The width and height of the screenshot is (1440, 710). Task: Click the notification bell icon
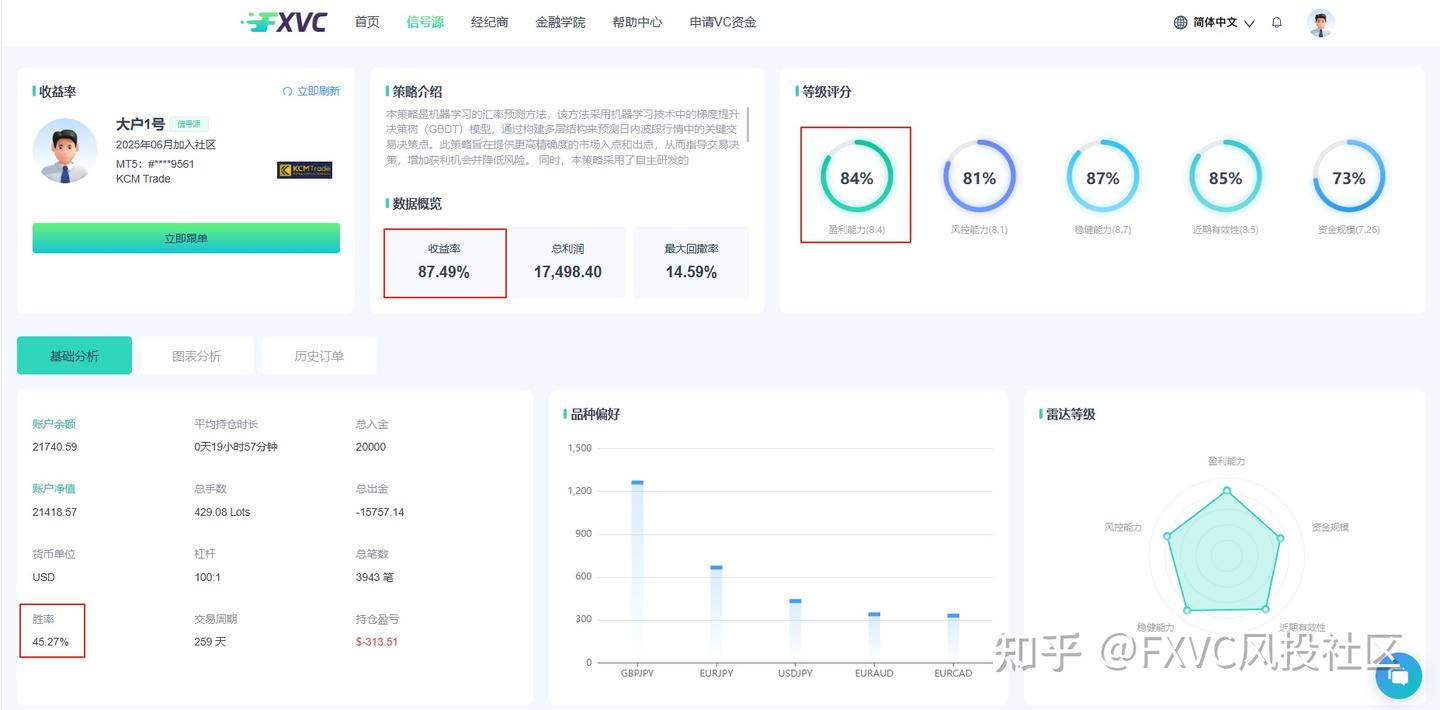tap(1276, 21)
